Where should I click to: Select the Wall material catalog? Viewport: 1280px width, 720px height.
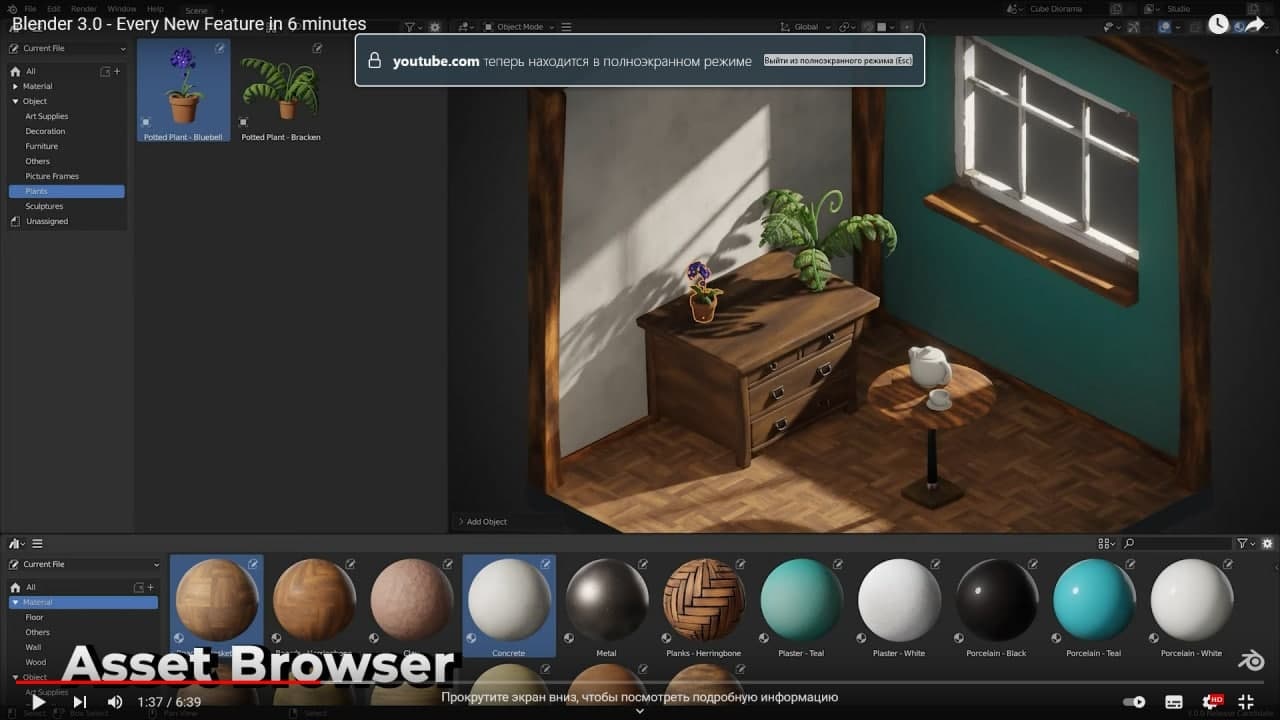(x=34, y=647)
